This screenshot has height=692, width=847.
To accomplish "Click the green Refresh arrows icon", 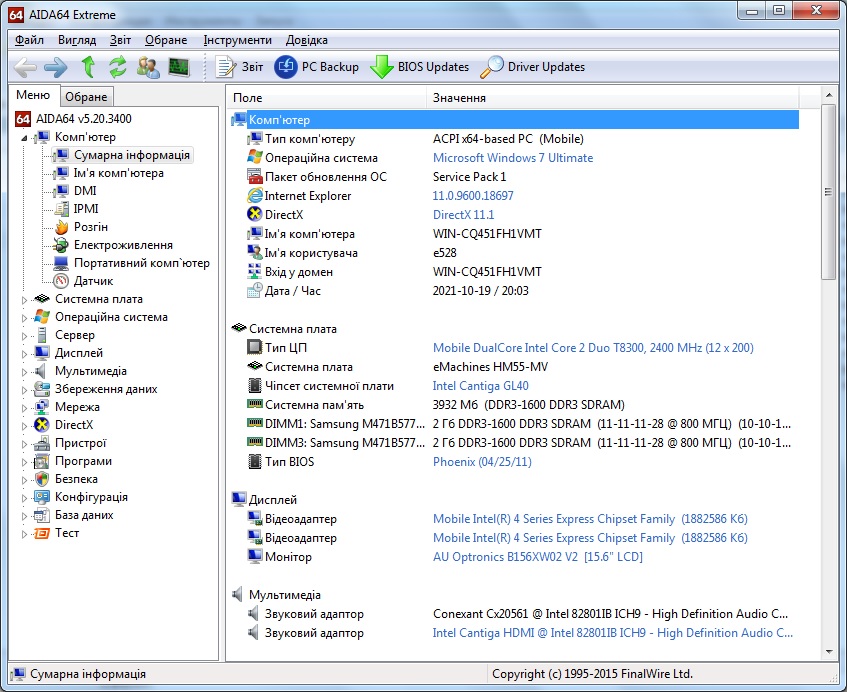I will (x=117, y=67).
